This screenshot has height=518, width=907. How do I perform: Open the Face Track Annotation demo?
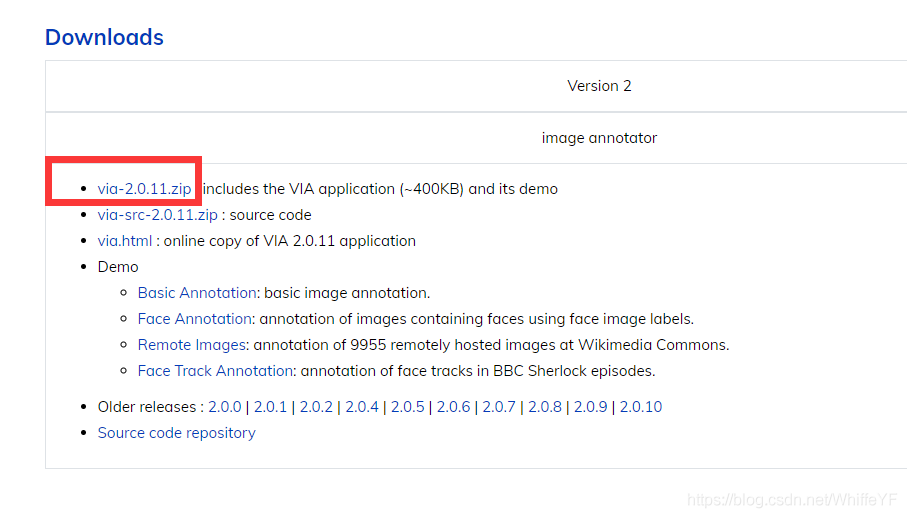pyautogui.click(x=216, y=371)
